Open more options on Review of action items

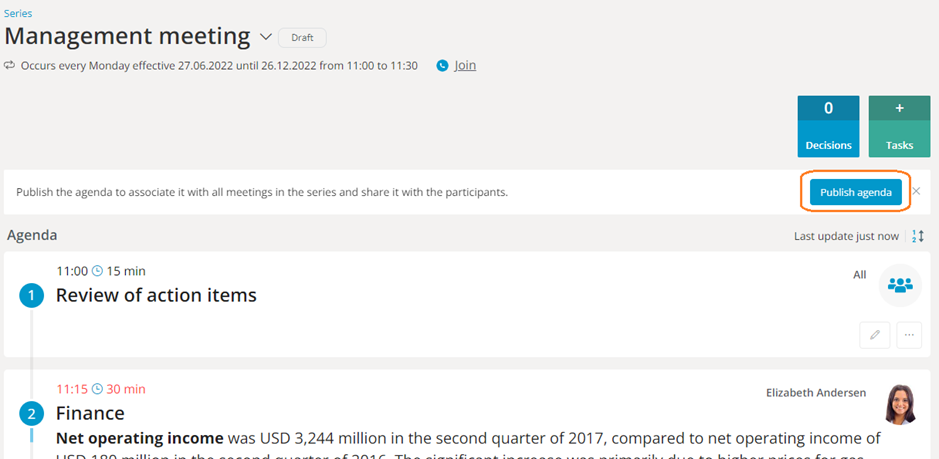pos(909,335)
